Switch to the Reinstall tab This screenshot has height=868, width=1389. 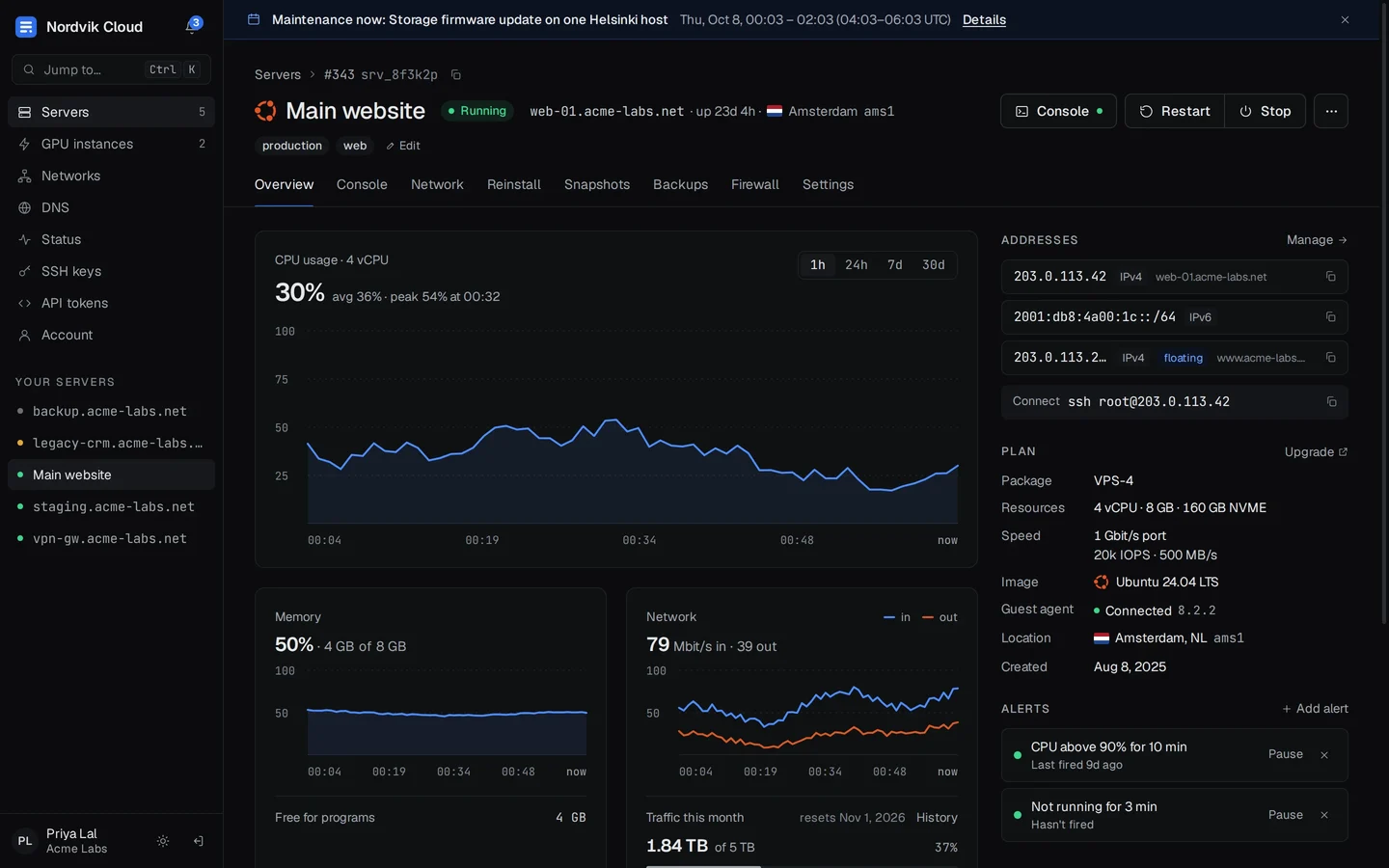pos(514,184)
